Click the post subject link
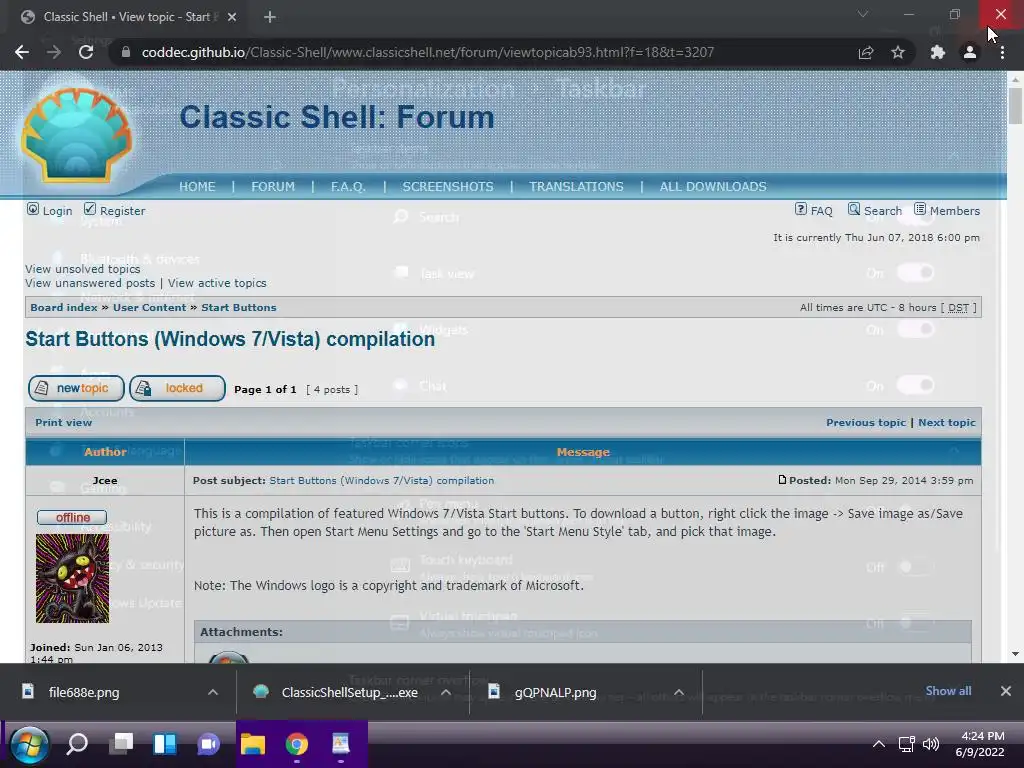The image size is (1024, 768). click(x=381, y=481)
